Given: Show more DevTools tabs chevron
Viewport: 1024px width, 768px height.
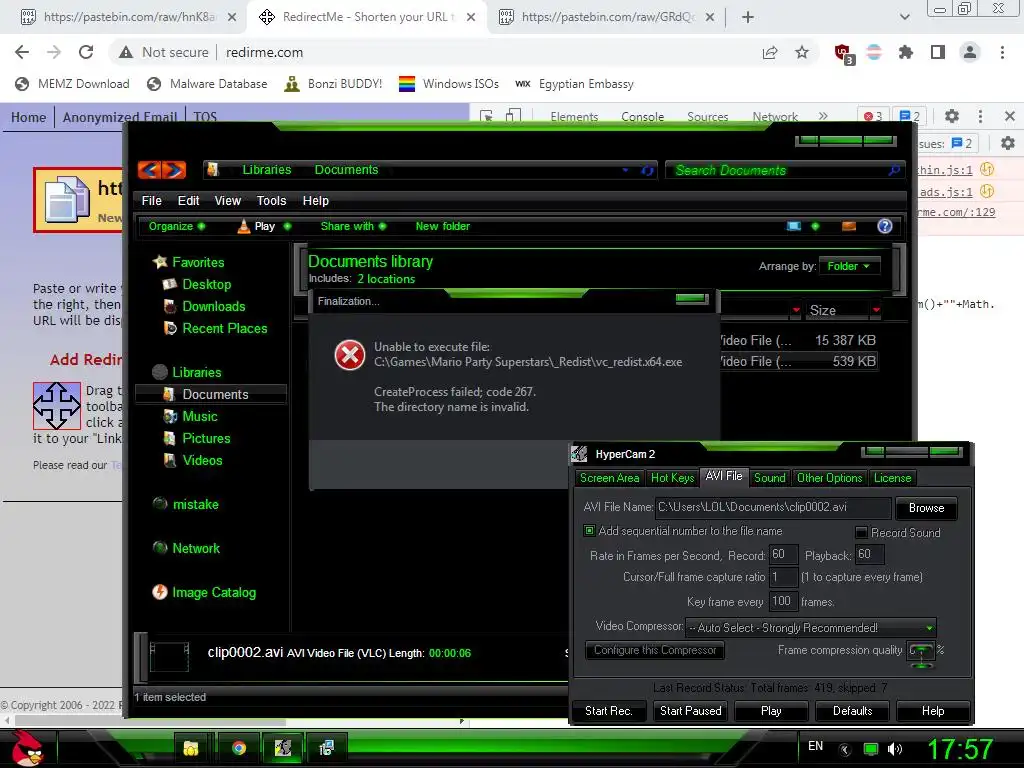Looking at the screenshot, I should (823, 116).
